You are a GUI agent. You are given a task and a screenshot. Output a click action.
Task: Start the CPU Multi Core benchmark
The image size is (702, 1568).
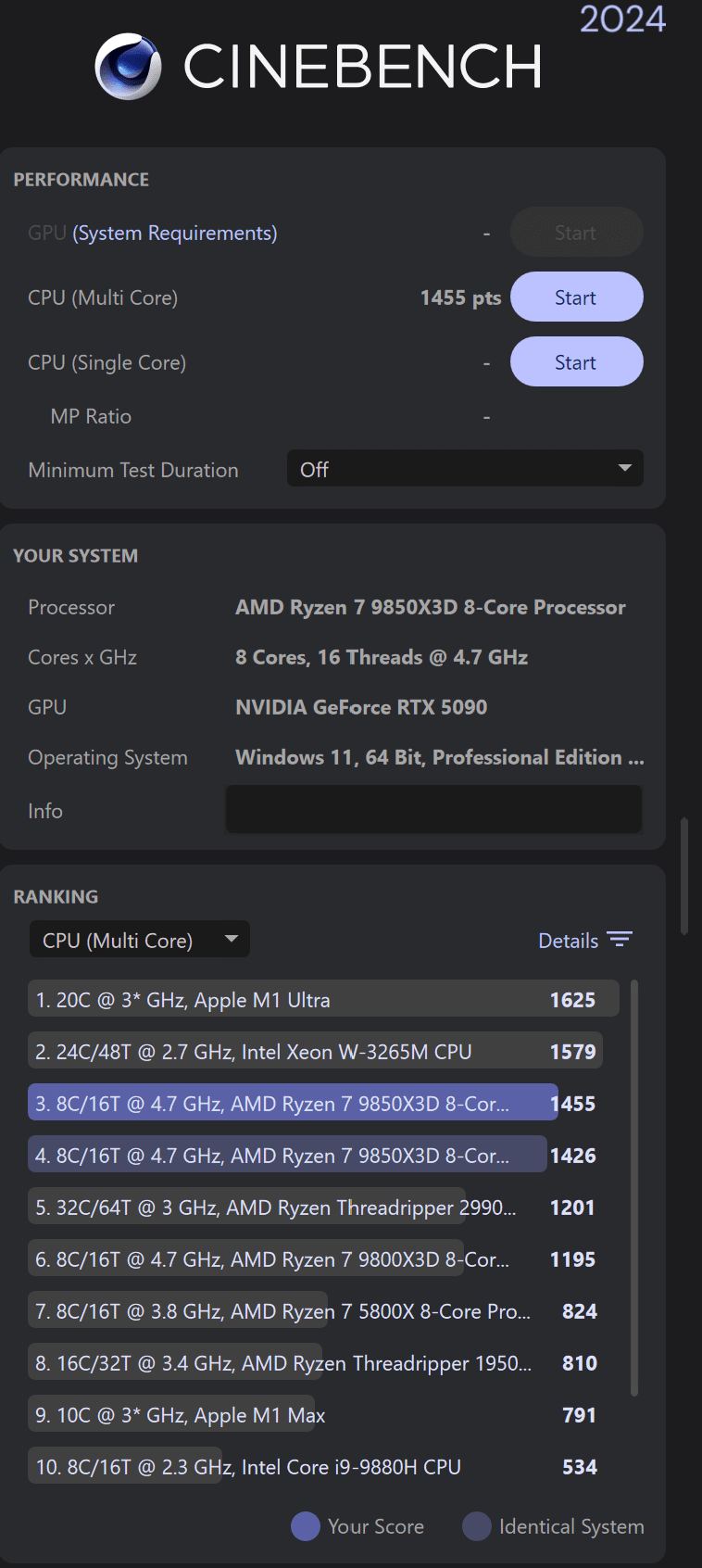click(x=576, y=297)
